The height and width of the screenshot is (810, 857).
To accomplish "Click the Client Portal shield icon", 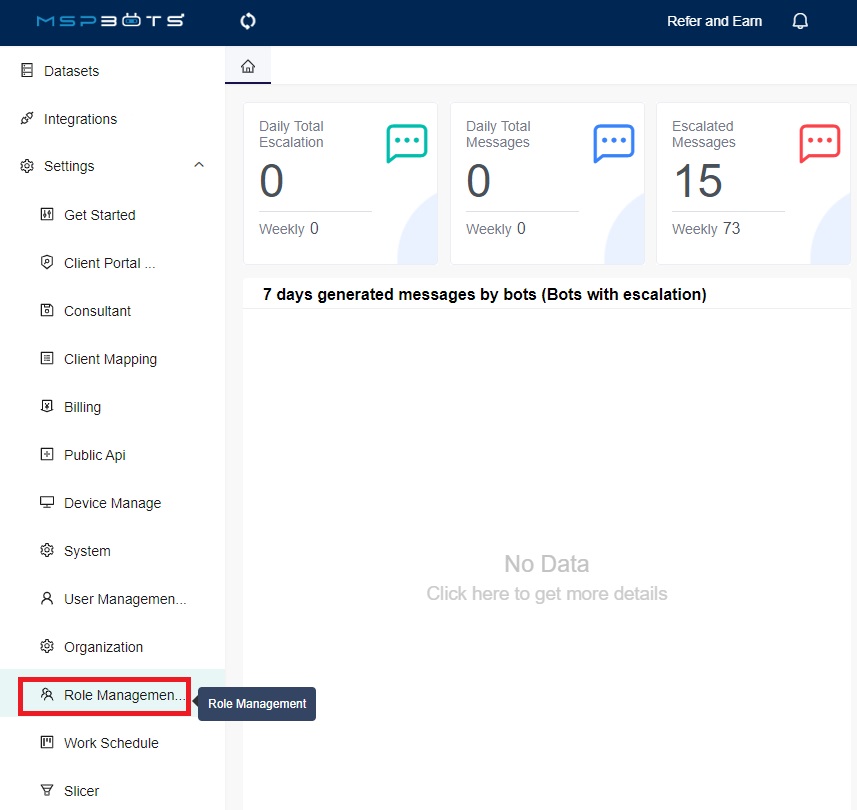I will (47, 262).
